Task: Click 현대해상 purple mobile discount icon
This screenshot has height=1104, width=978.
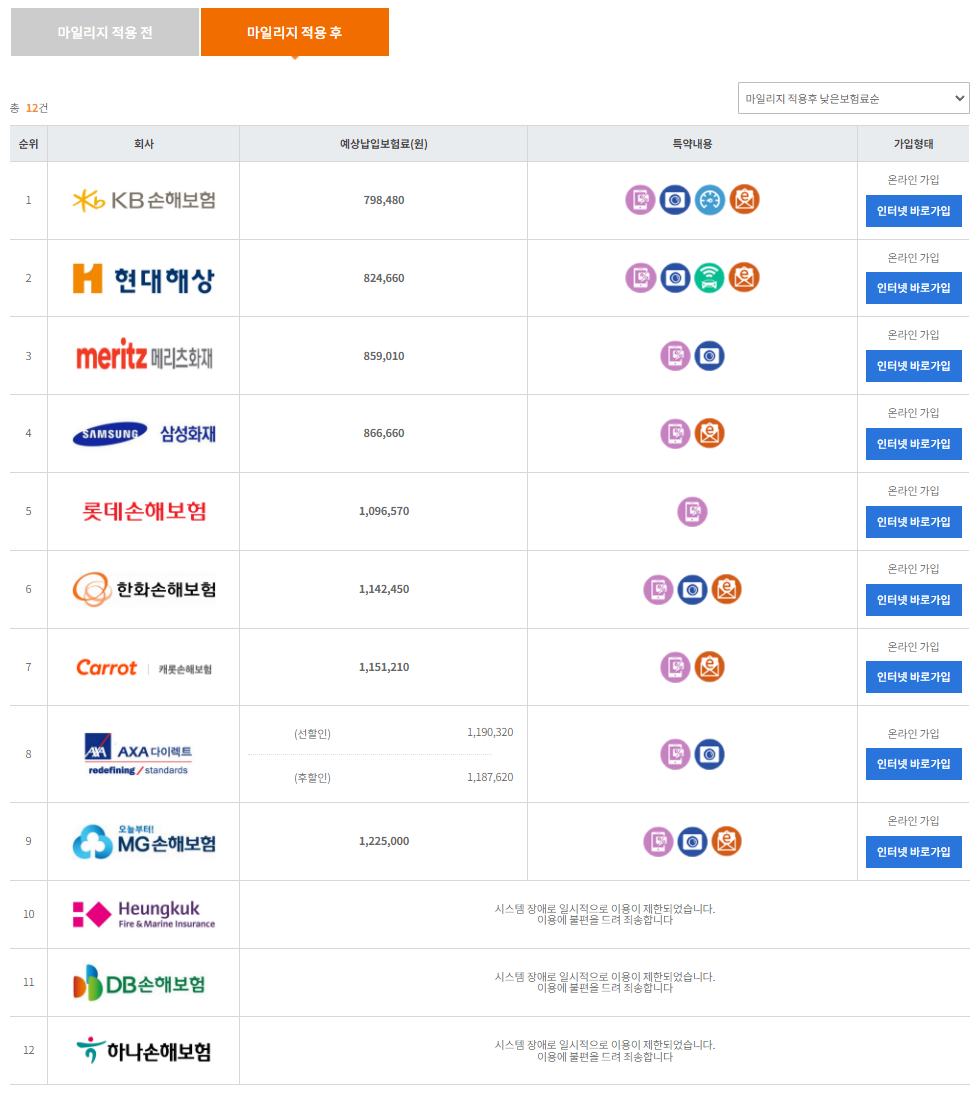Action: pos(640,278)
